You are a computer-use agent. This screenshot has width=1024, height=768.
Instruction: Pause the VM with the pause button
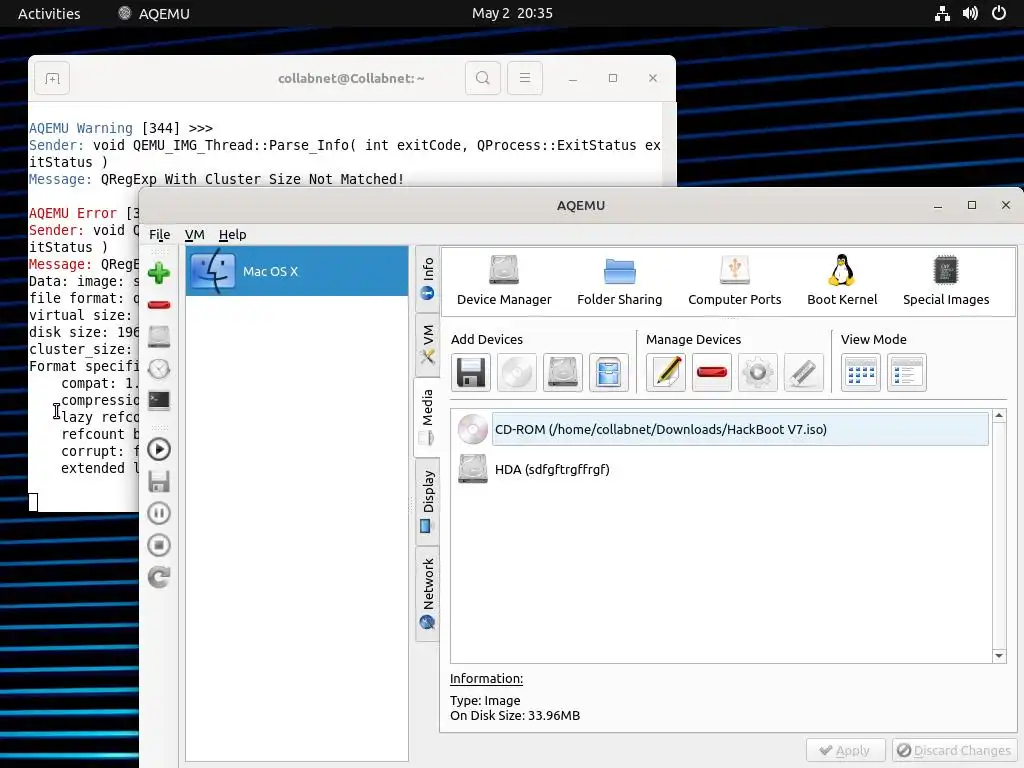coord(159,513)
